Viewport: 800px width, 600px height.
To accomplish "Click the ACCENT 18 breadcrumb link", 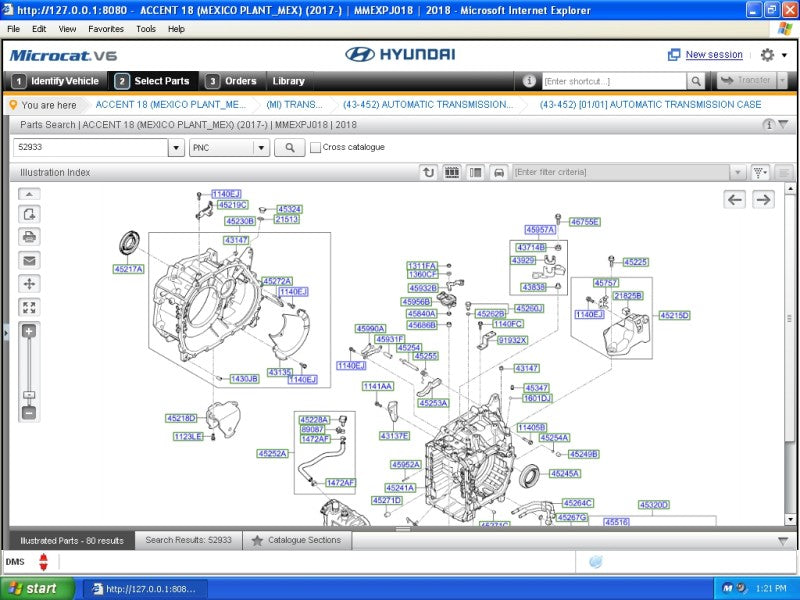I will (x=170, y=104).
